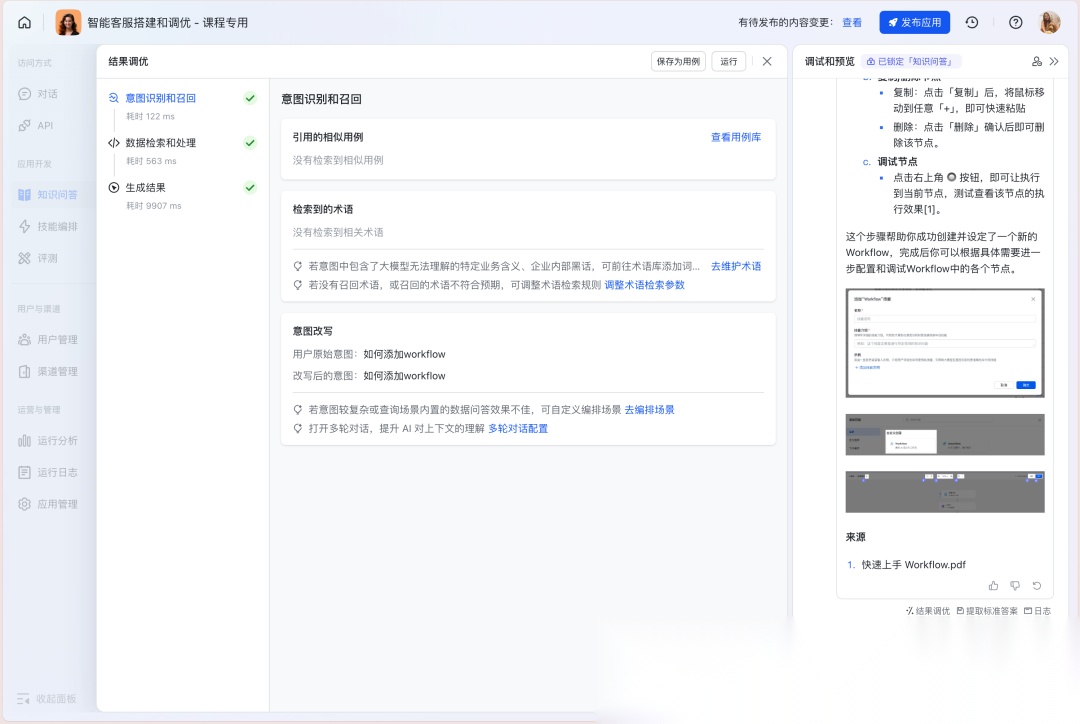Click 日志 below the answer
1080x724 pixels.
tap(1037, 611)
